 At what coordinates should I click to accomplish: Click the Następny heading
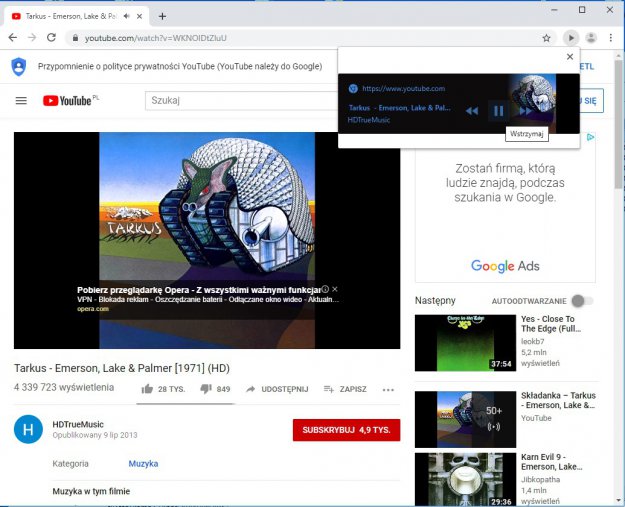[435, 301]
